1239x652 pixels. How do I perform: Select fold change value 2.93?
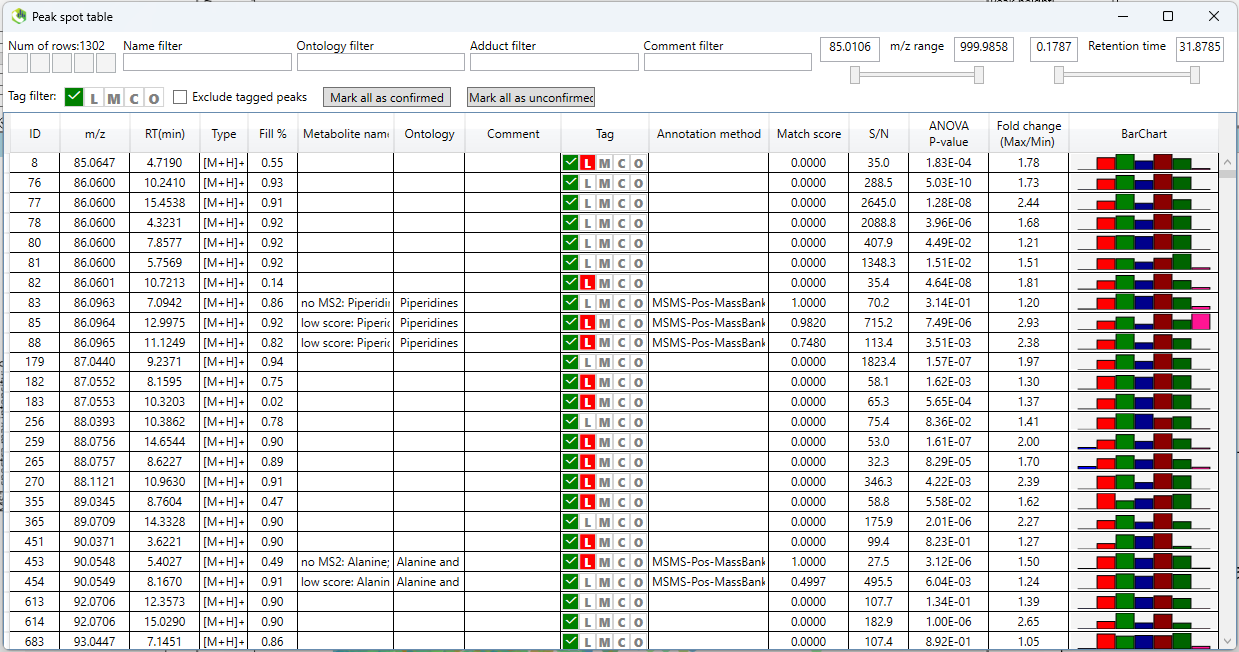coord(1028,323)
